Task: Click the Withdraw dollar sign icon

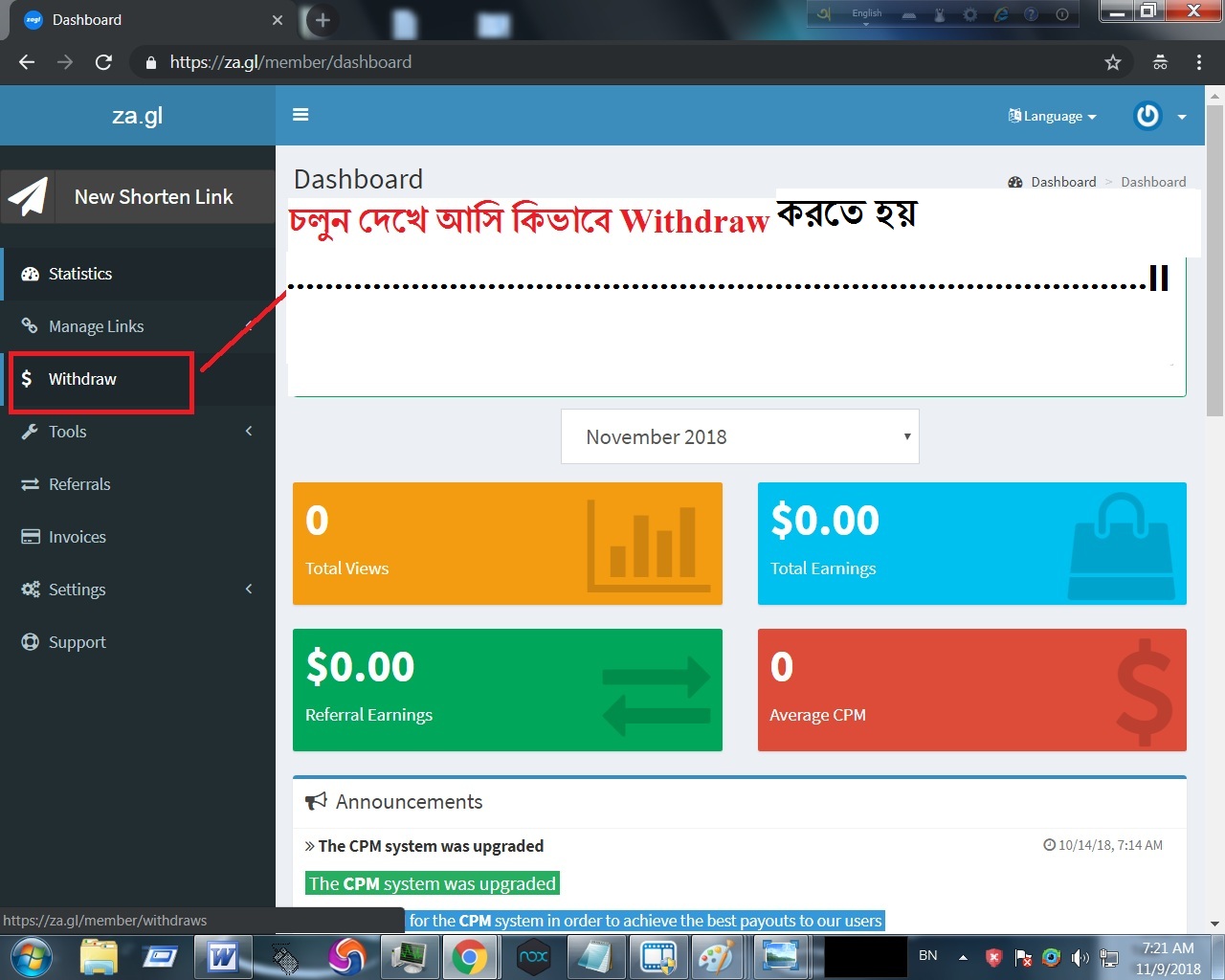Action: 27,379
